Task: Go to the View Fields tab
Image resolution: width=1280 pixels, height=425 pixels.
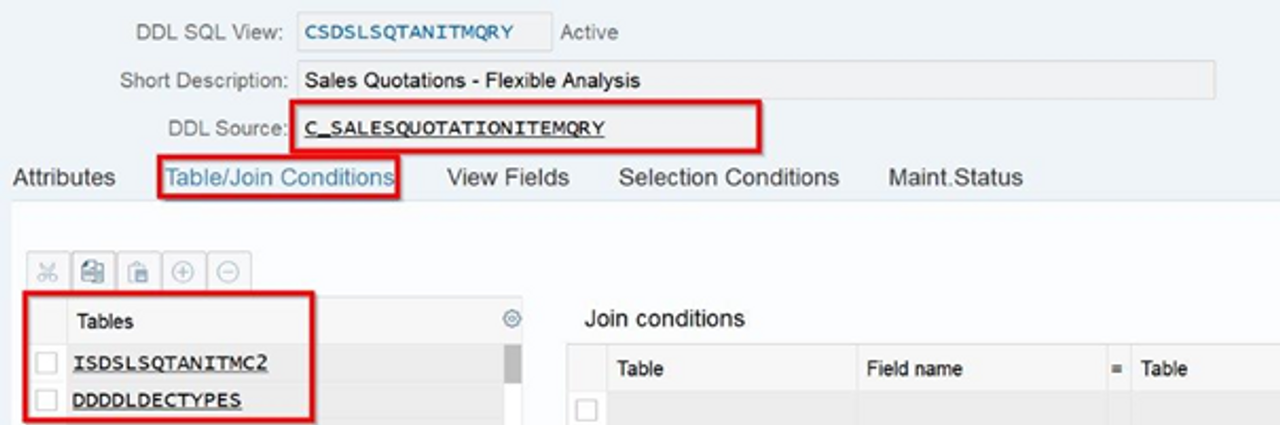Action: pos(508,178)
